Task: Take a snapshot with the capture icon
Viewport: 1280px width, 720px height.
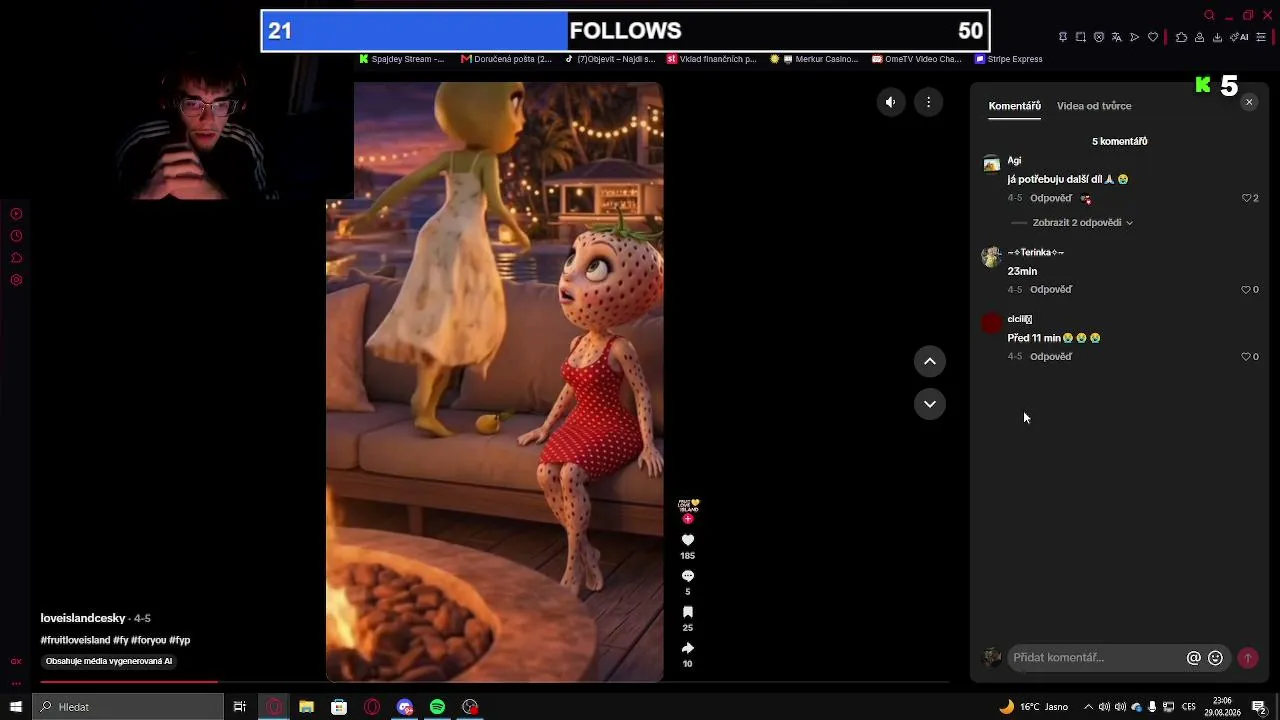Action: click(1080, 37)
